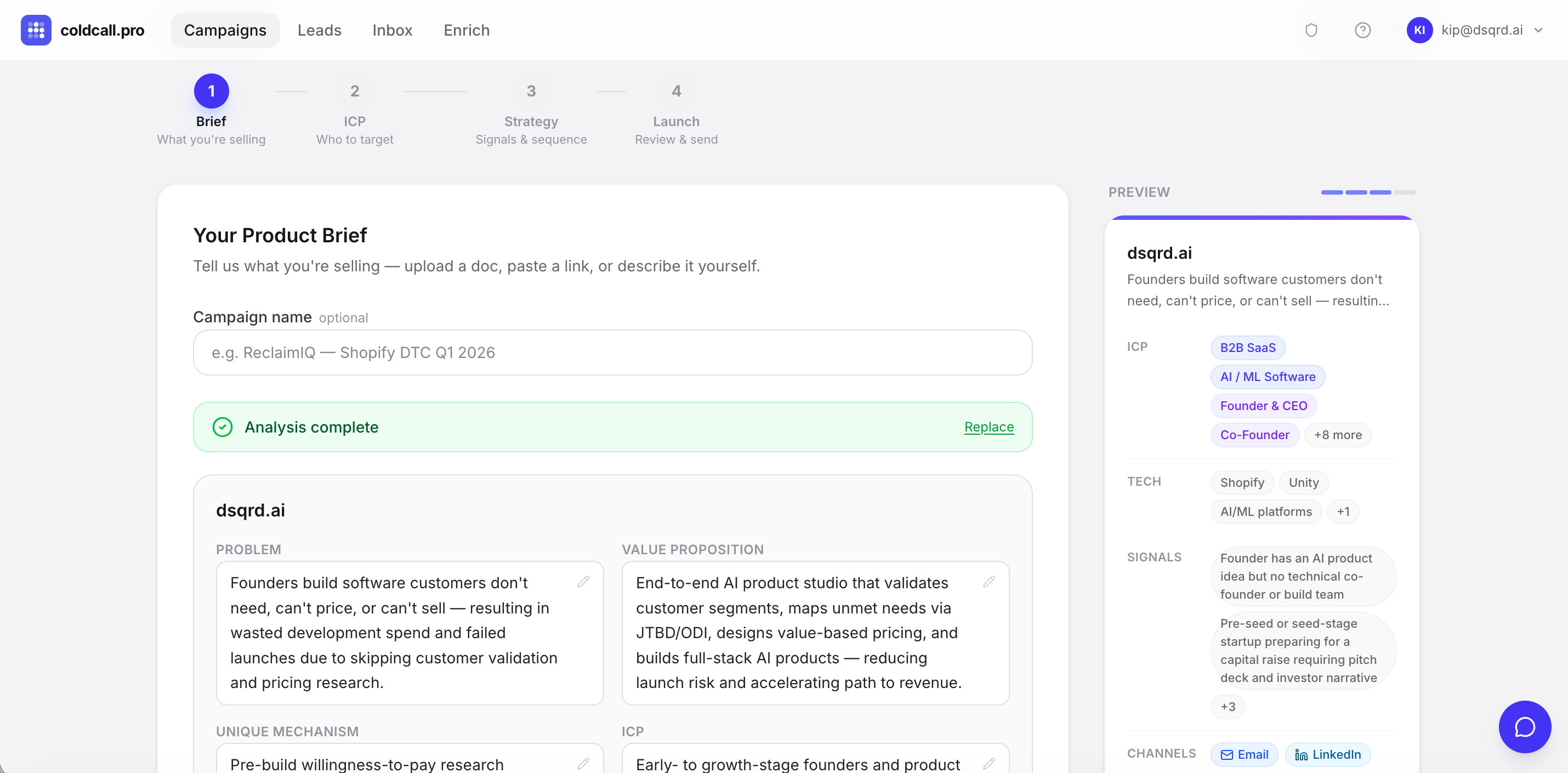Open the chat bubble widget
Screen dimensions: 1568x773
pos(1524,727)
